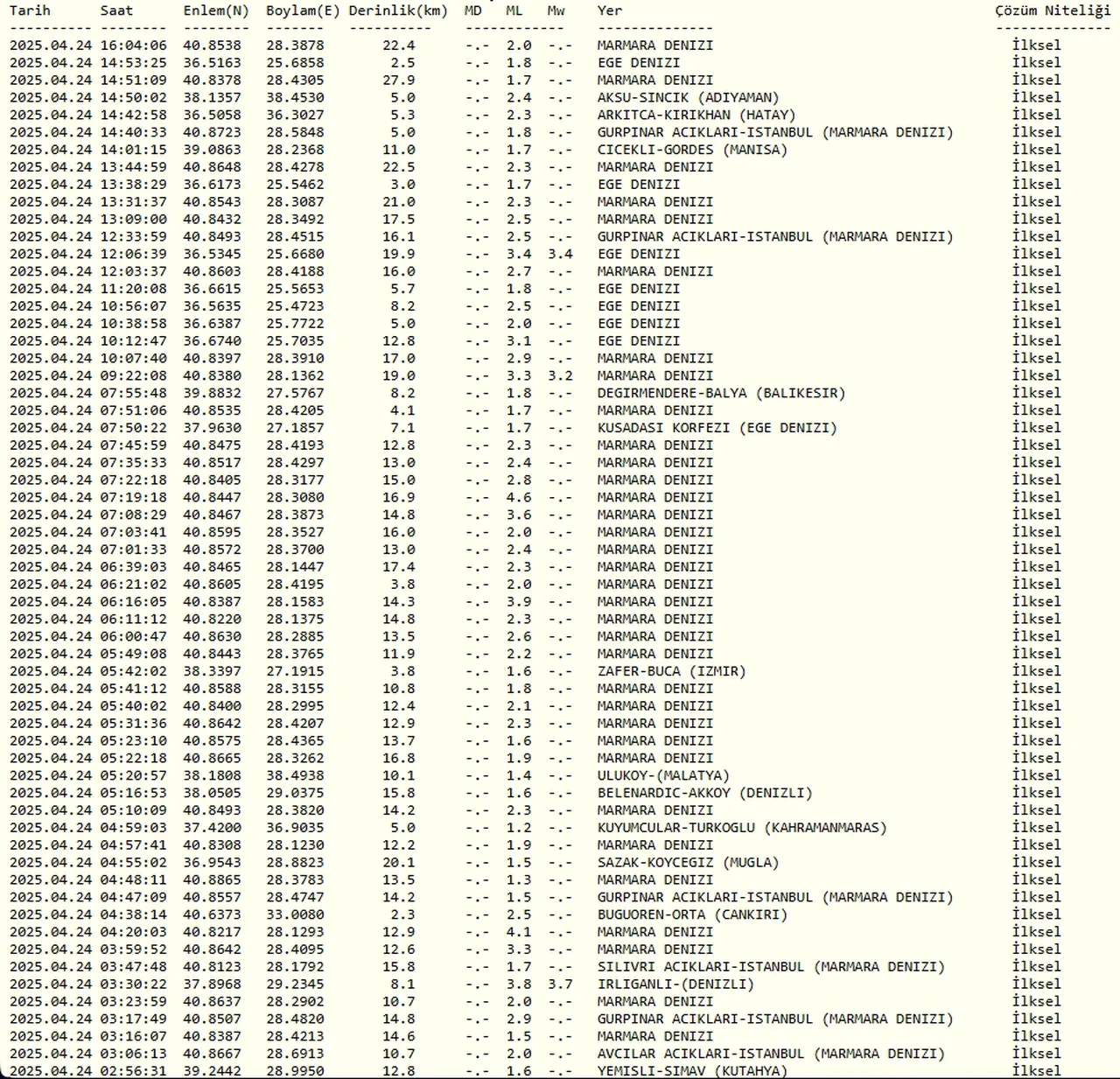Screen dimensions: 1120x1079
Task: Select the YEMISLI-SIMAV (KUTAHYA) location text
Action: pos(692,1071)
